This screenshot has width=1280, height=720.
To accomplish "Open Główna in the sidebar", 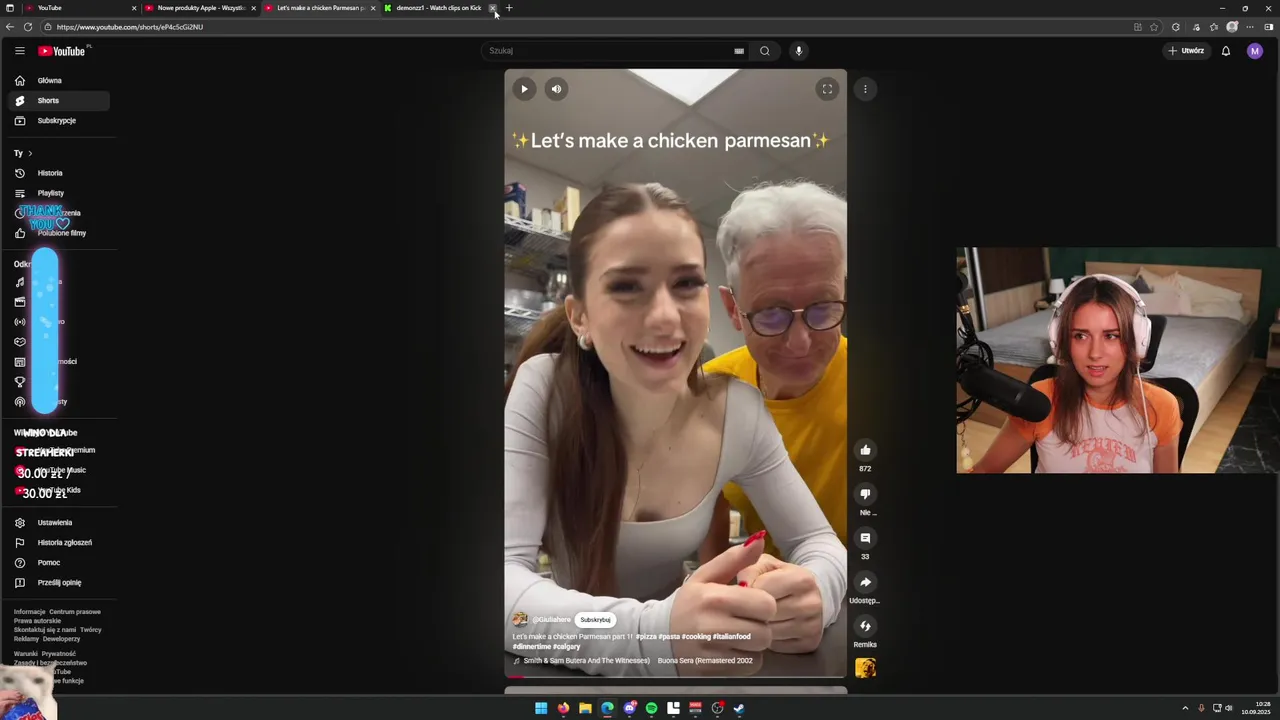I will (61, 80).
